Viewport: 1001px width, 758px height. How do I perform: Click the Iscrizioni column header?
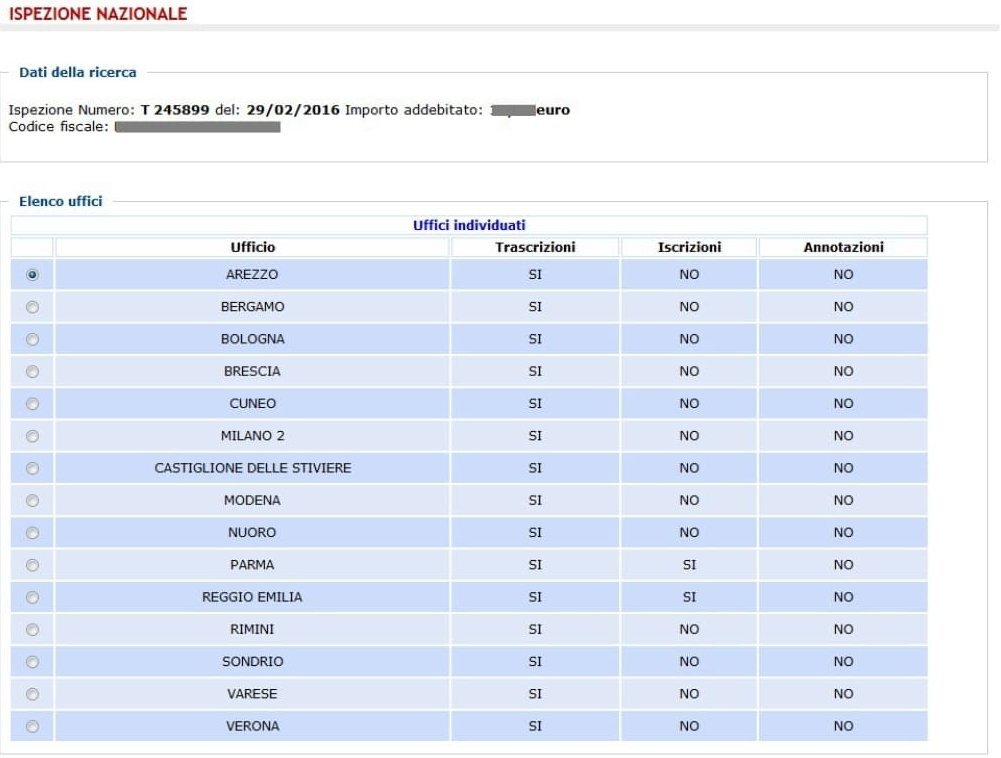point(689,247)
